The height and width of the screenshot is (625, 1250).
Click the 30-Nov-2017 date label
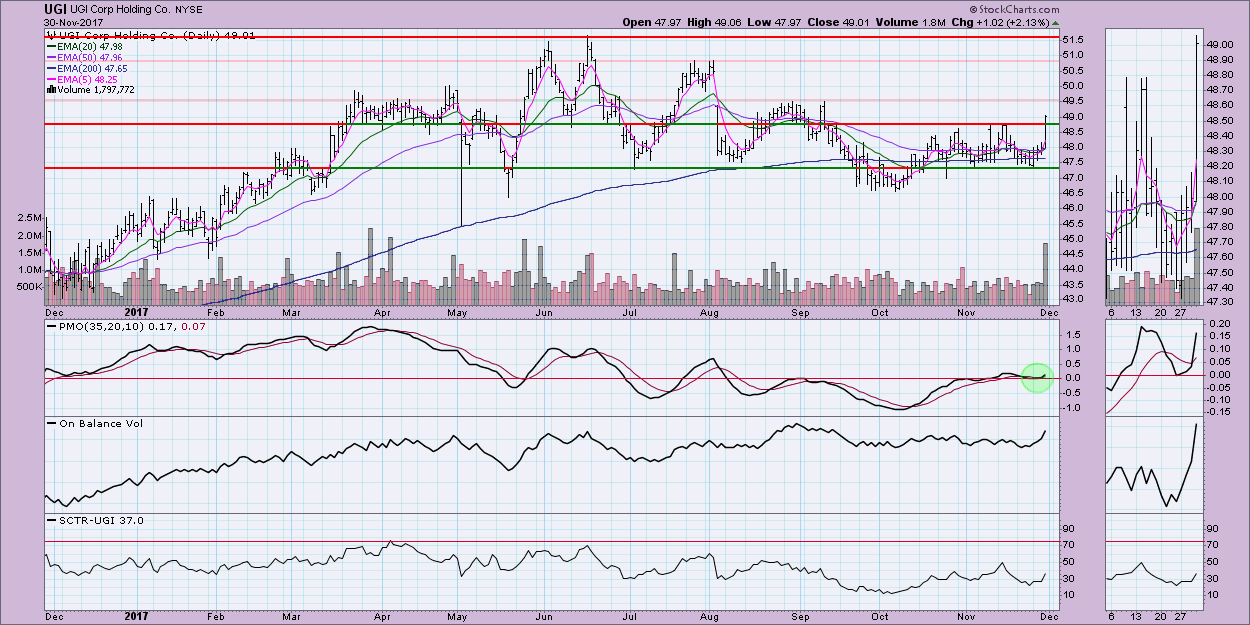[x=73, y=22]
